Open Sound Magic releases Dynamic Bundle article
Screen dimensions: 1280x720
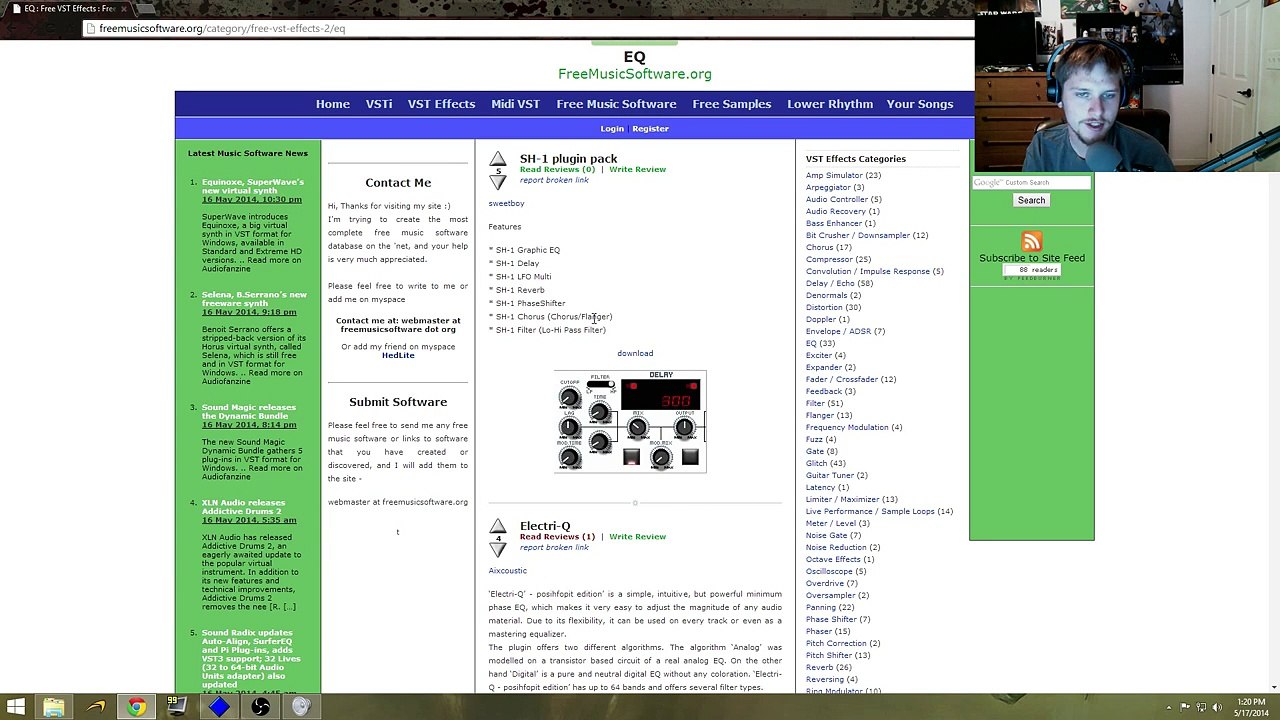point(249,412)
